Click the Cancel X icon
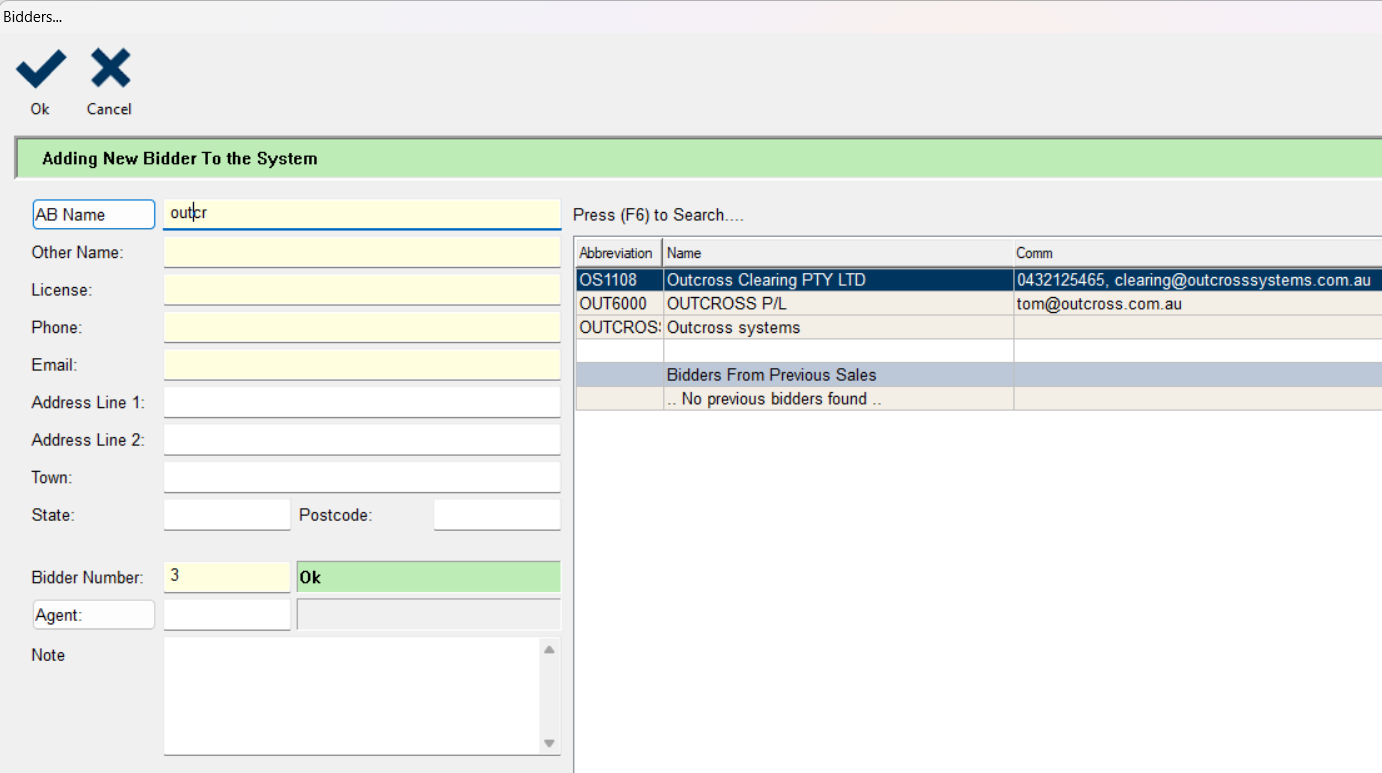This screenshot has width=1382, height=773. point(110,70)
